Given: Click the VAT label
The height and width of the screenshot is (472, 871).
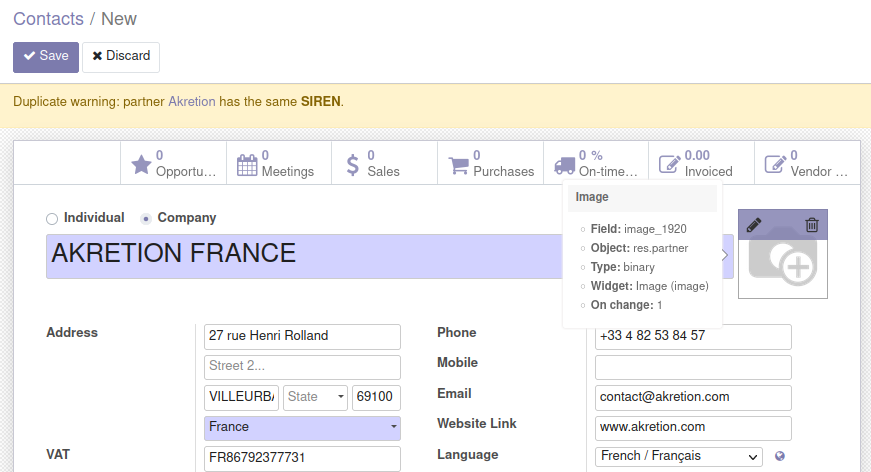Looking at the screenshot, I should (x=58, y=455).
